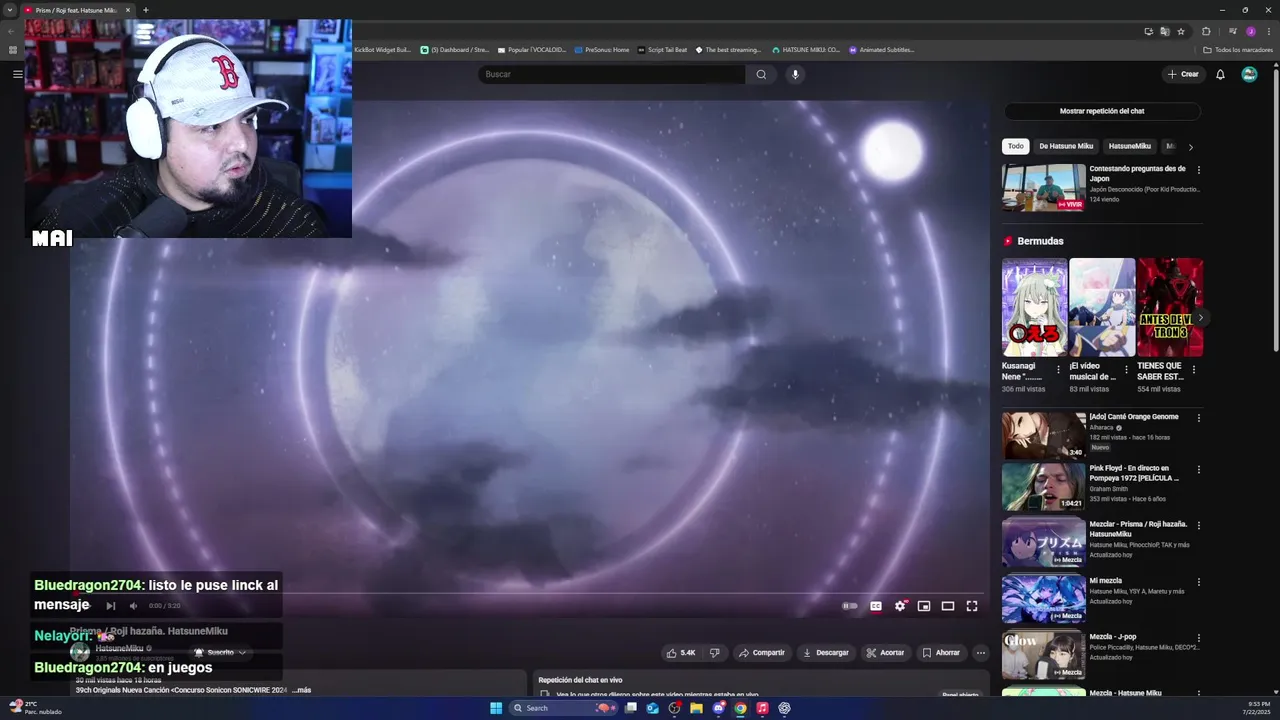Skip to next video in player
This screenshot has width=1280, height=720.
[x=111, y=606]
